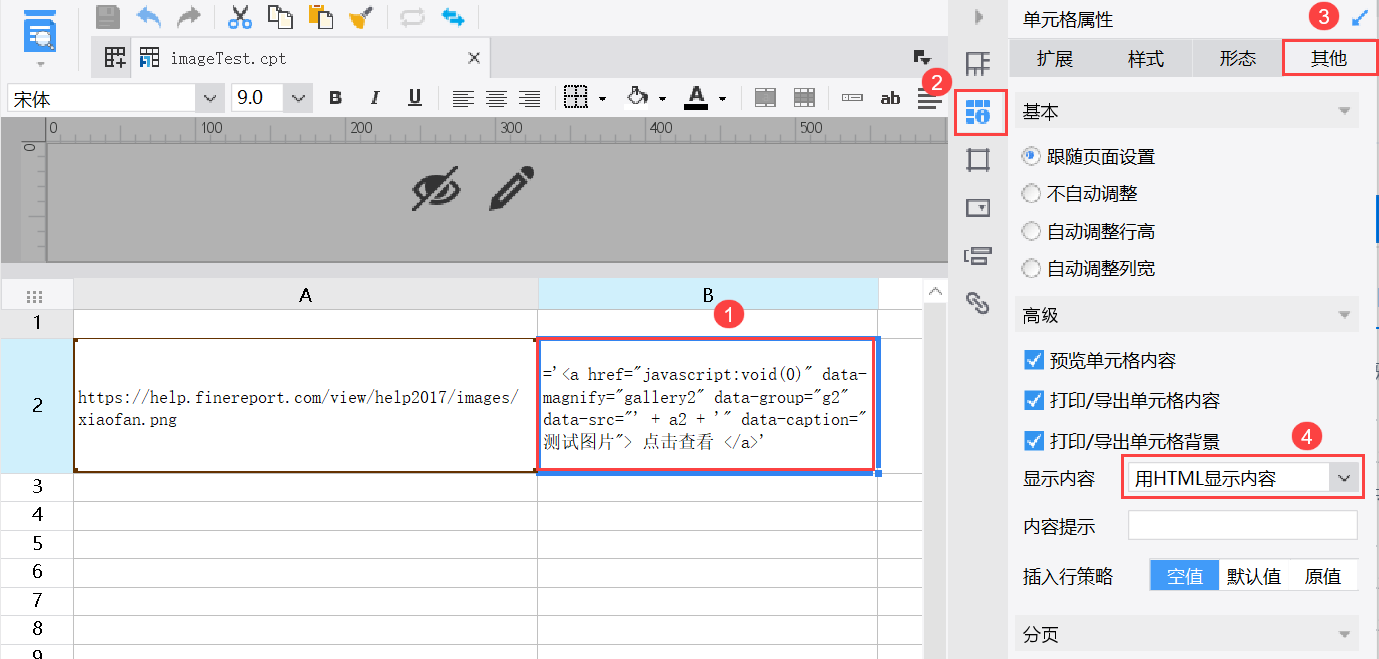Open the border style dropdown arrow
This screenshot has height=659, width=1379.
tap(603, 98)
